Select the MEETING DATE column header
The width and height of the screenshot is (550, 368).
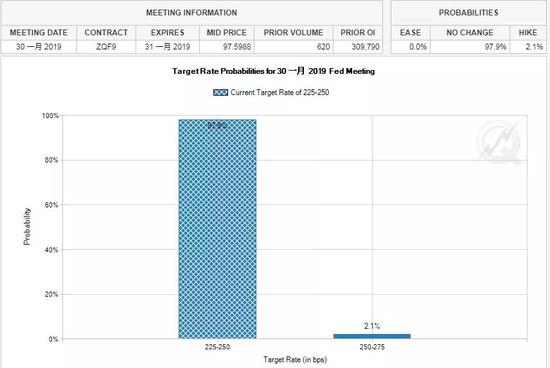click(39, 33)
